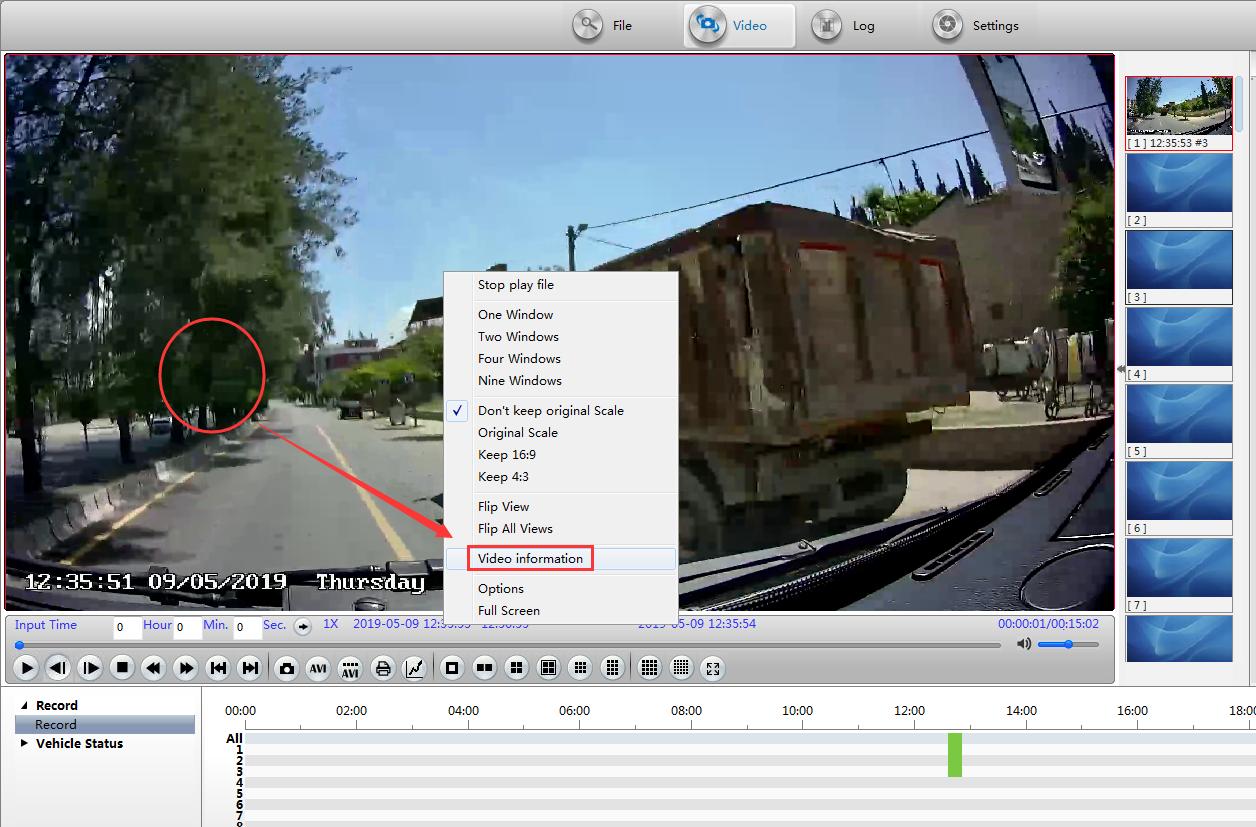Click the 12:00 mark on timeline ruler
1256x827 pixels.
[x=909, y=711]
